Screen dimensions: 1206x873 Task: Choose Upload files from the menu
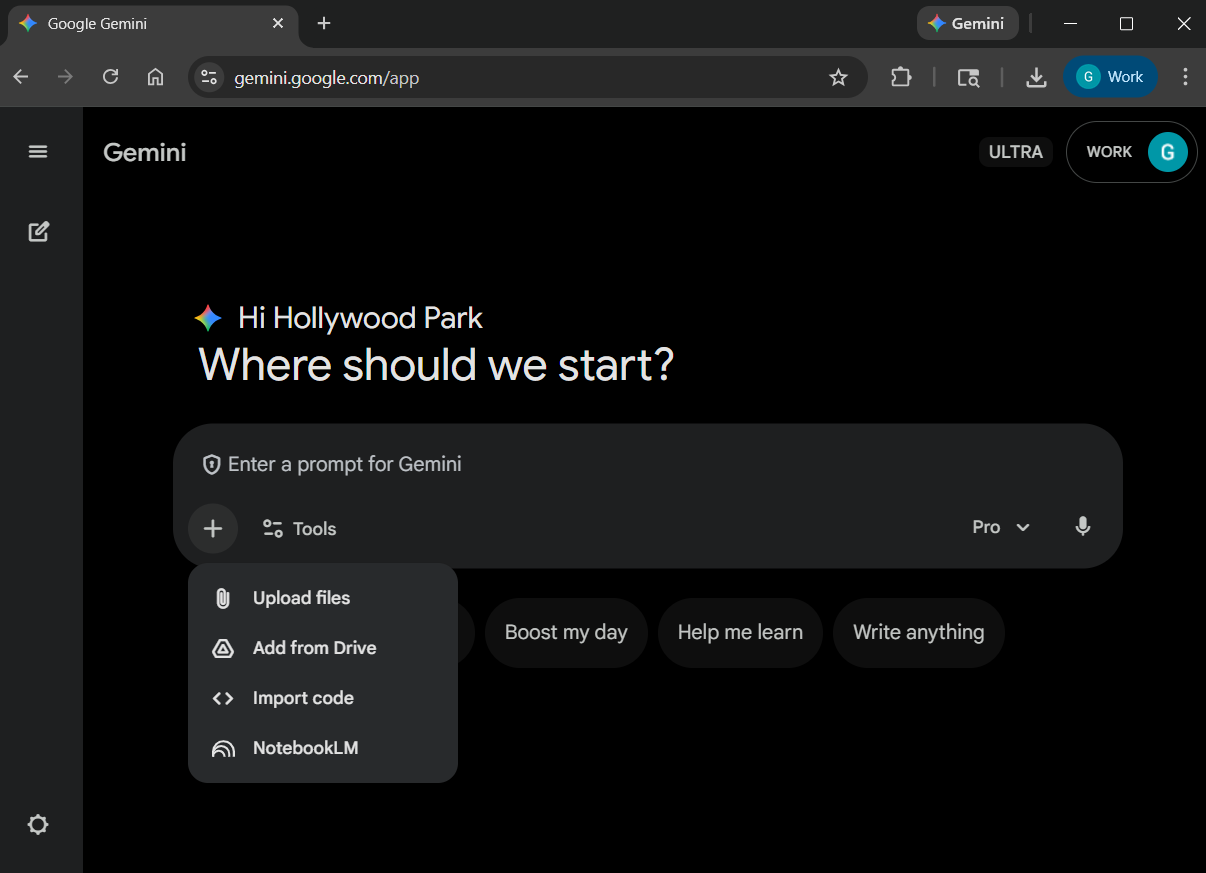tap(323, 598)
